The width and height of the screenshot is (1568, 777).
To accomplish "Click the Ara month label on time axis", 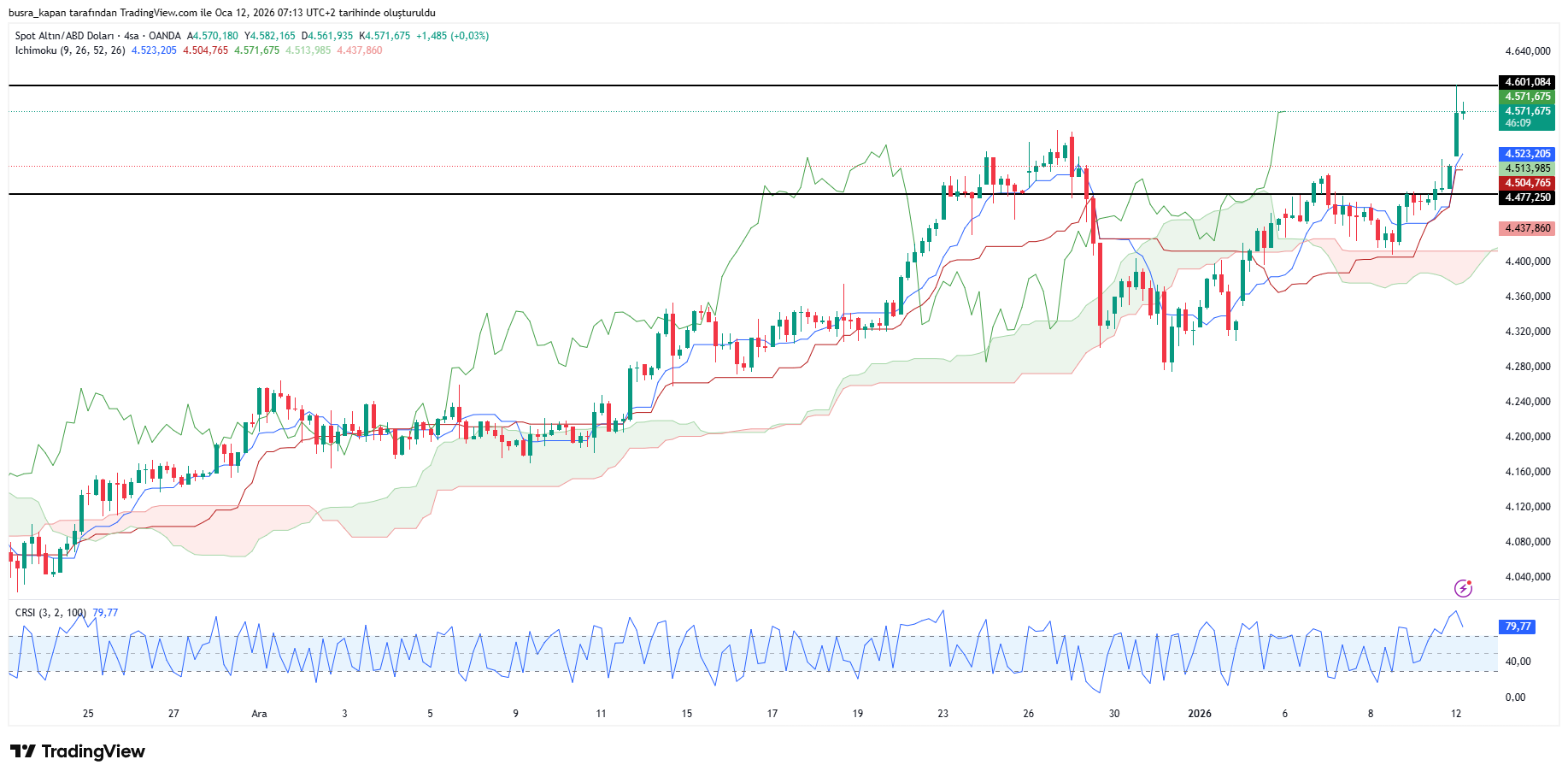I will point(259,714).
